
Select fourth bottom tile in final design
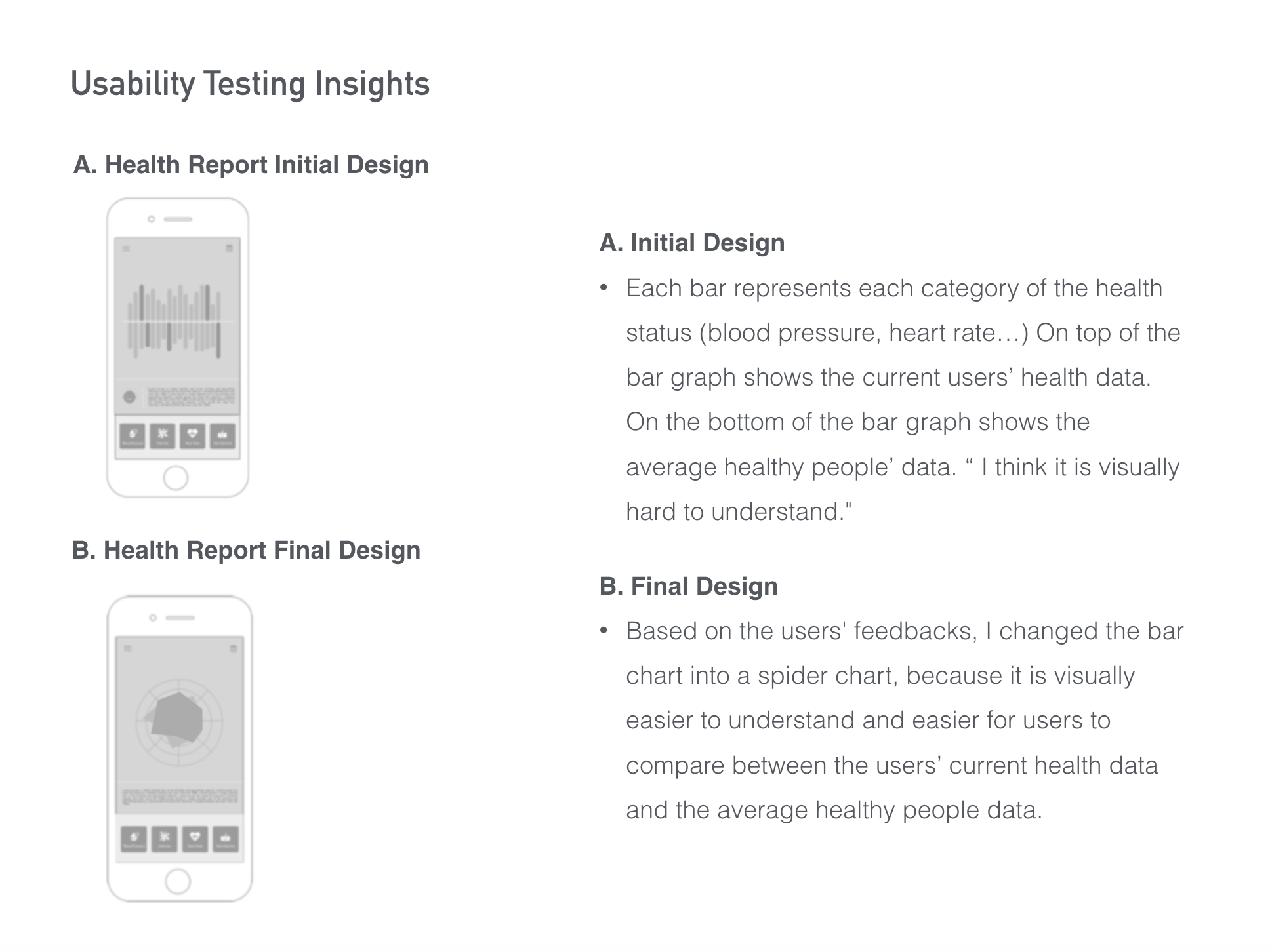pyautogui.click(x=226, y=839)
